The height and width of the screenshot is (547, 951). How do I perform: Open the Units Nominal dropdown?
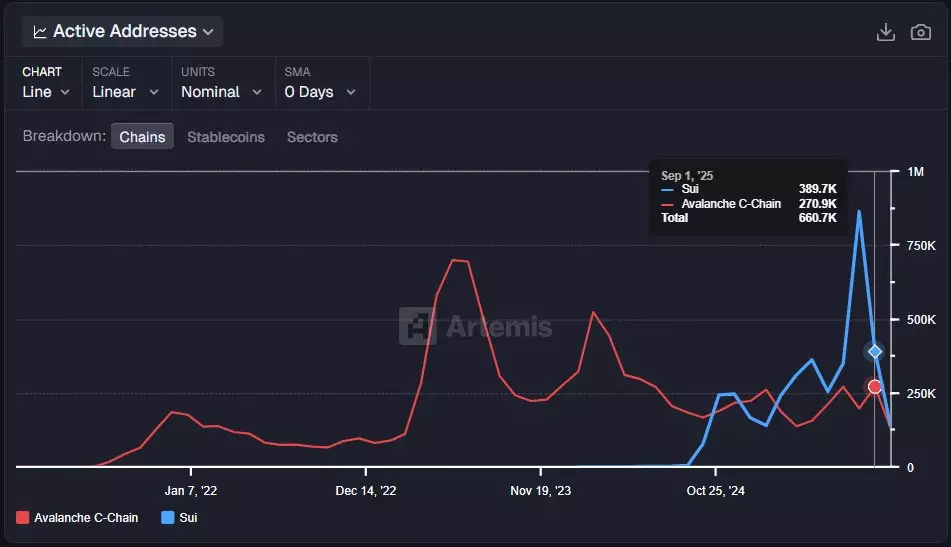click(221, 91)
